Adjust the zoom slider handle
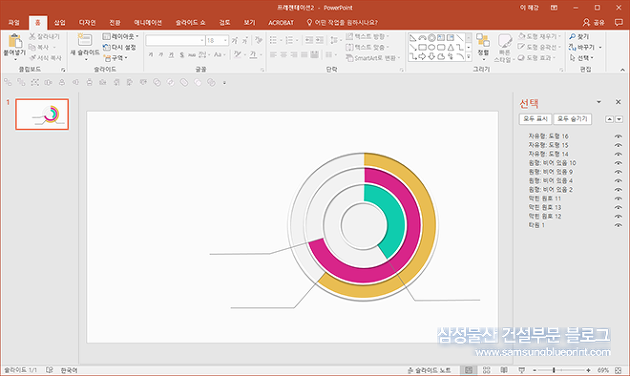Viewport: 630px width, 376px height. (x=554, y=370)
